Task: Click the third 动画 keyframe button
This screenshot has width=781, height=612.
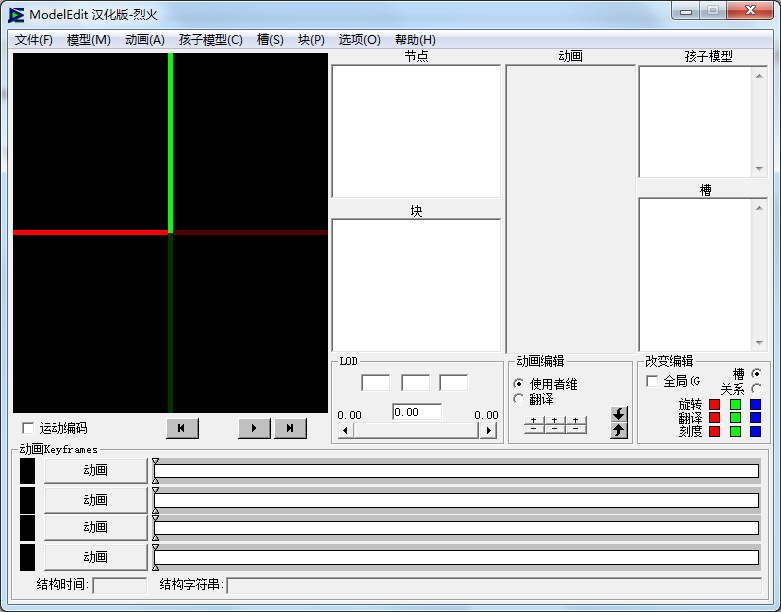Action: (x=96, y=528)
